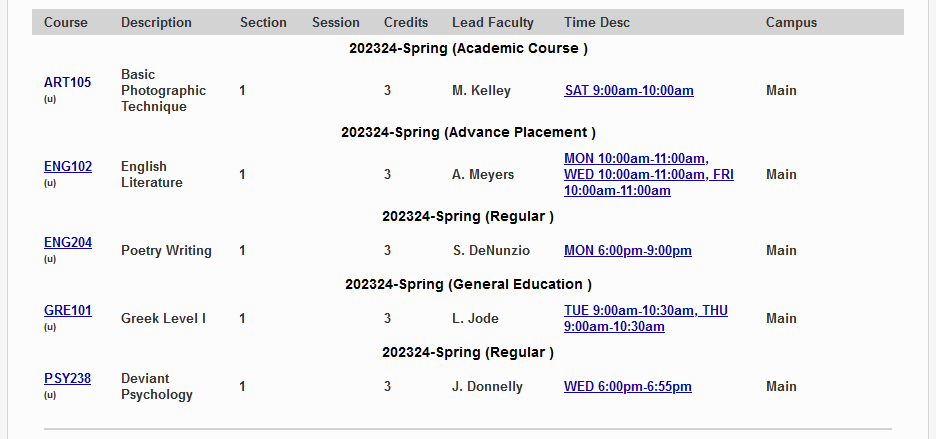This screenshot has height=439, width=936.
Task: Click the Session column header
Action: [335, 22]
